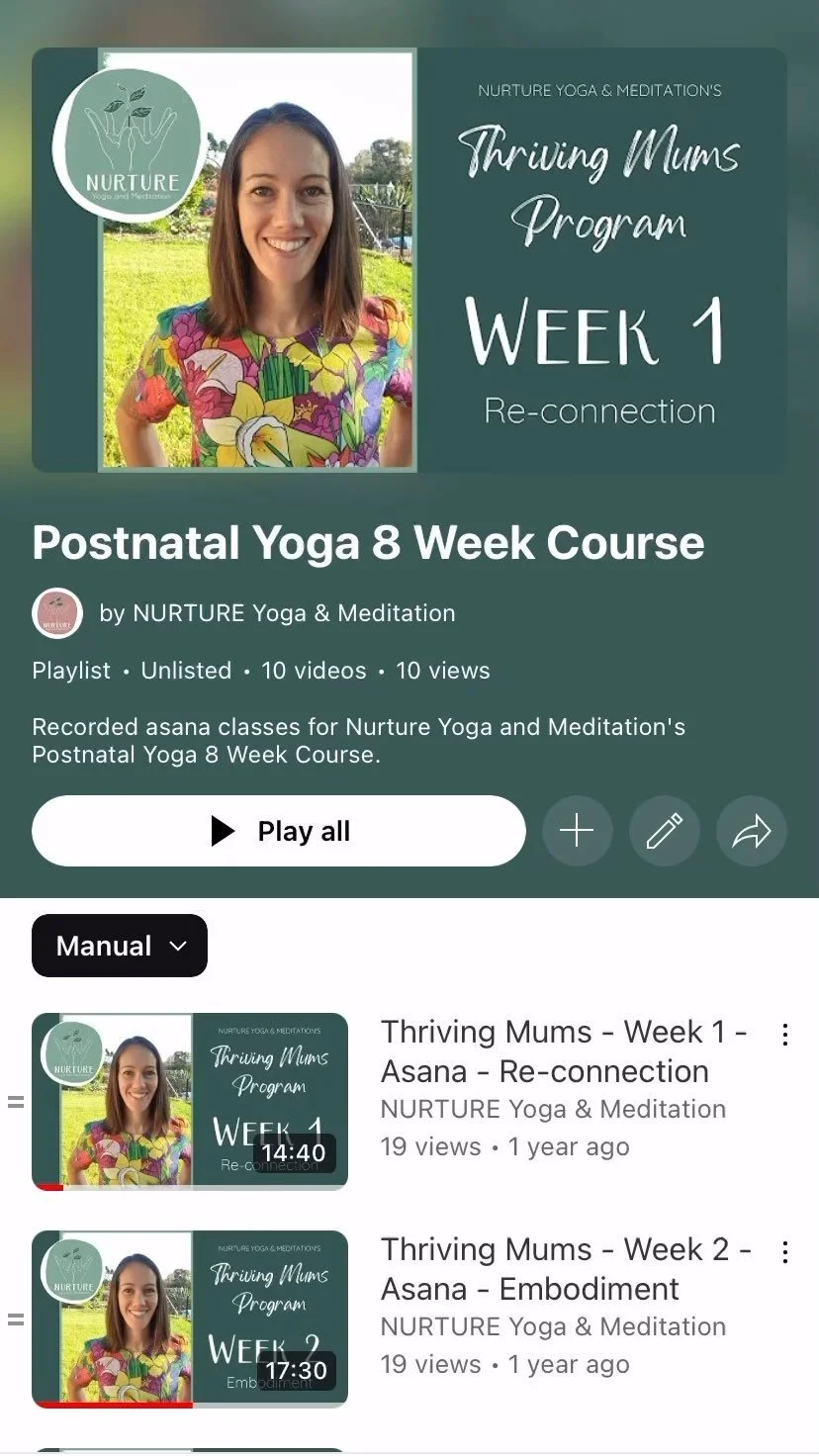
Task: Expand the playlist description text
Action: [x=359, y=741]
